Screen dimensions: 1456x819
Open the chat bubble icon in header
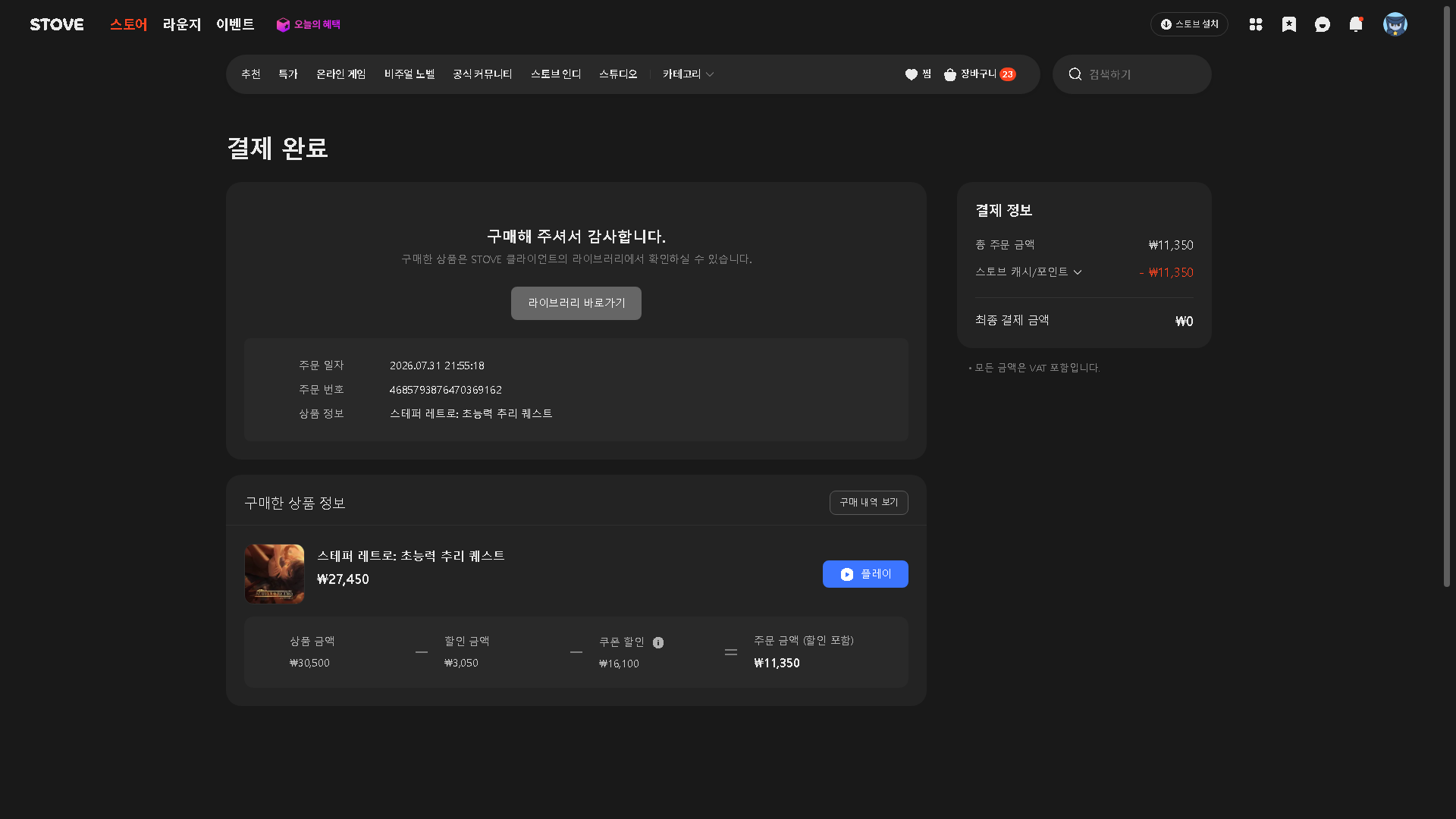coord(1323,24)
